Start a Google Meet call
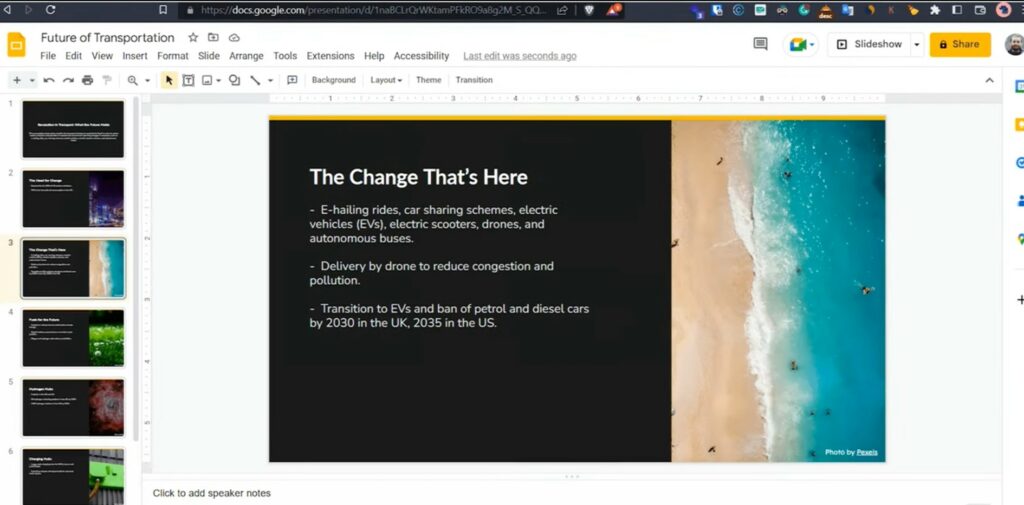The height and width of the screenshot is (505, 1024). pos(802,44)
